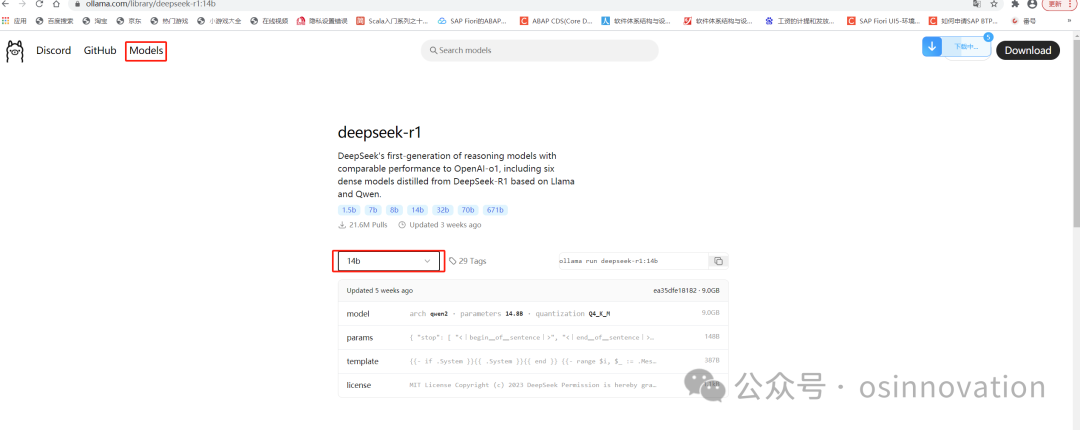Go back with the browser back arrow
1080x430 pixels.
click(6, 3)
